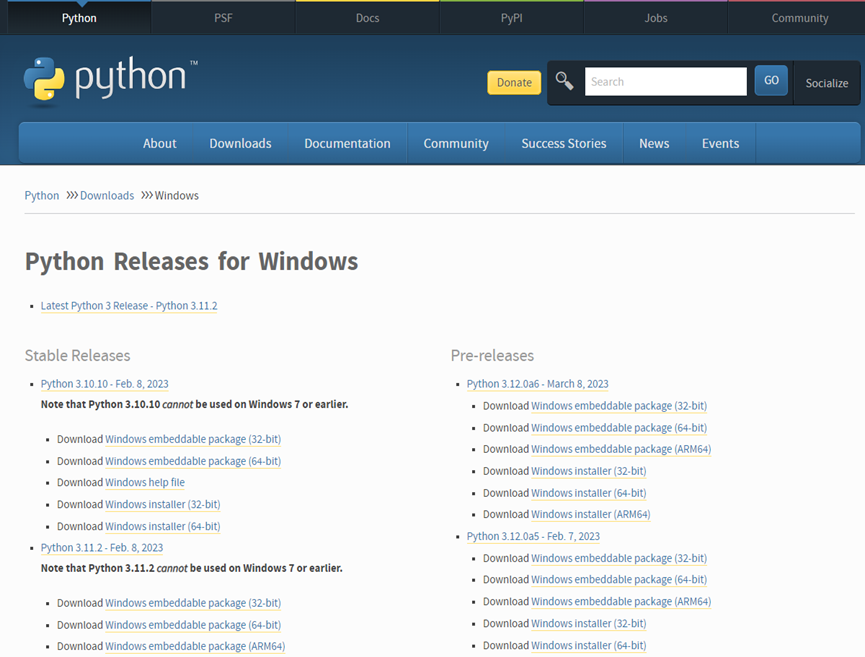865x657 pixels.
Task: Download 3.12.0a5 Windows installer (64-bit)
Action: pos(589,645)
